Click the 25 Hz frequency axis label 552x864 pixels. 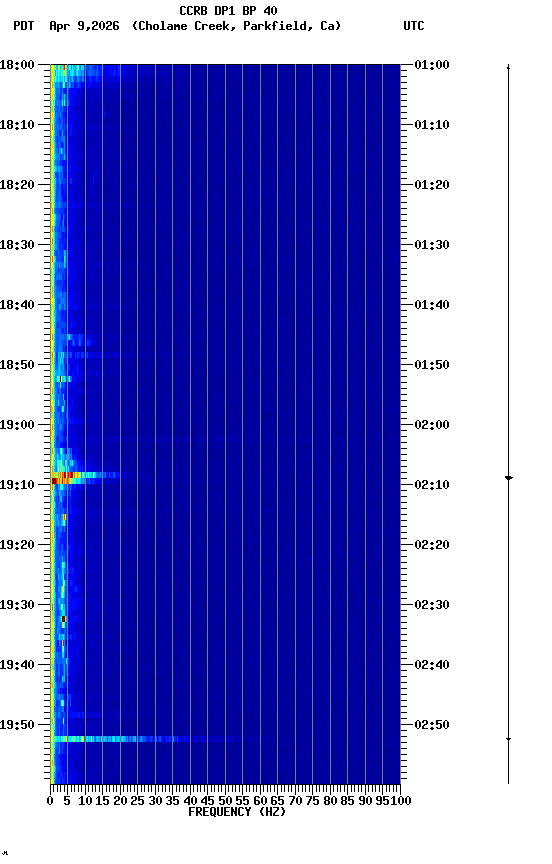137,801
